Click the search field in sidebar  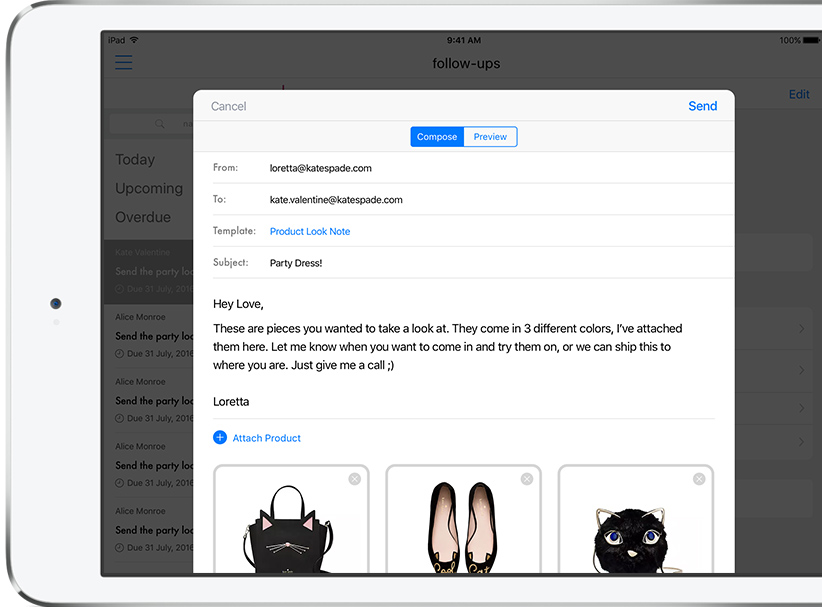pos(152,124)
